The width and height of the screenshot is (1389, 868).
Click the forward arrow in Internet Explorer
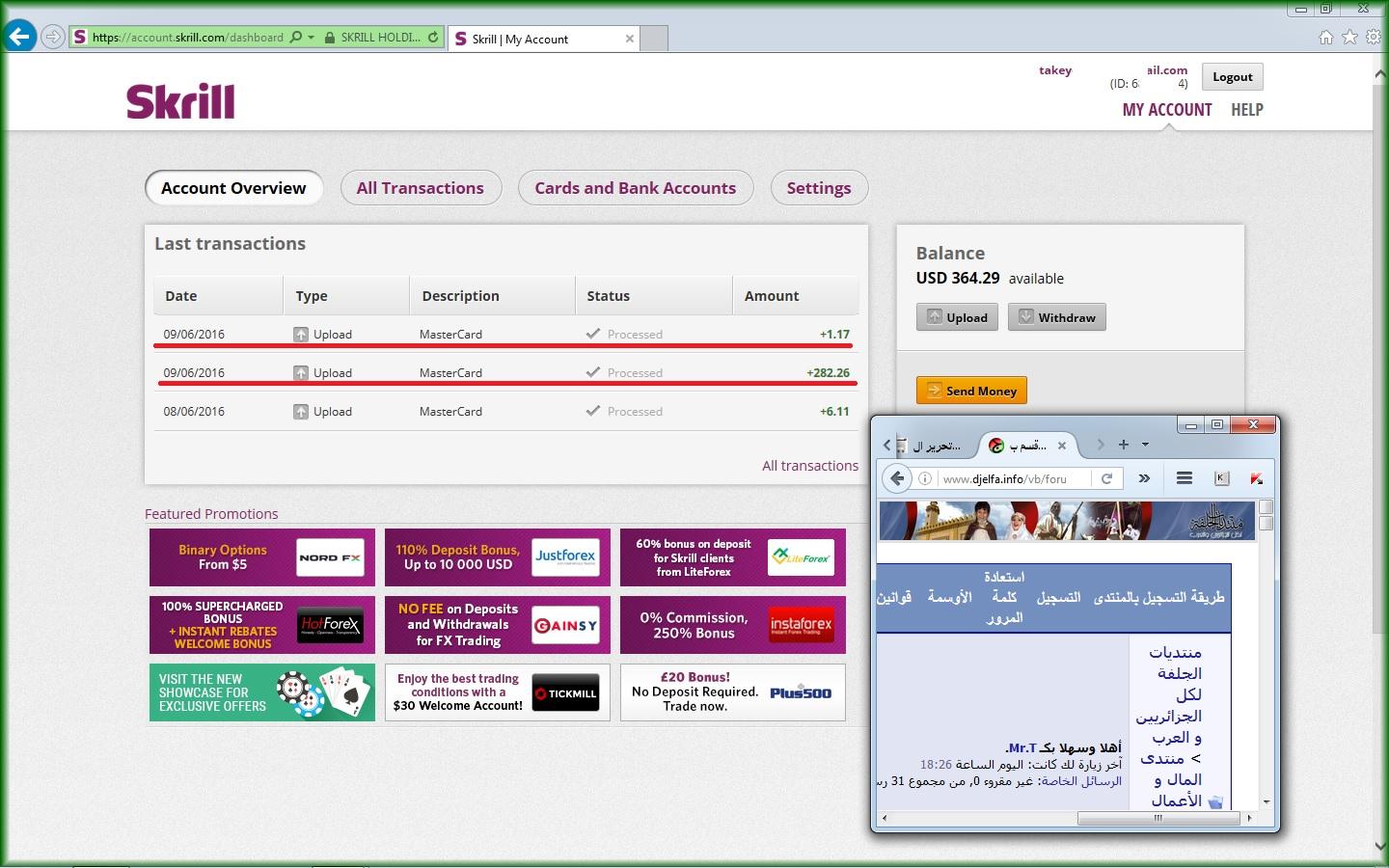(53, 38)
